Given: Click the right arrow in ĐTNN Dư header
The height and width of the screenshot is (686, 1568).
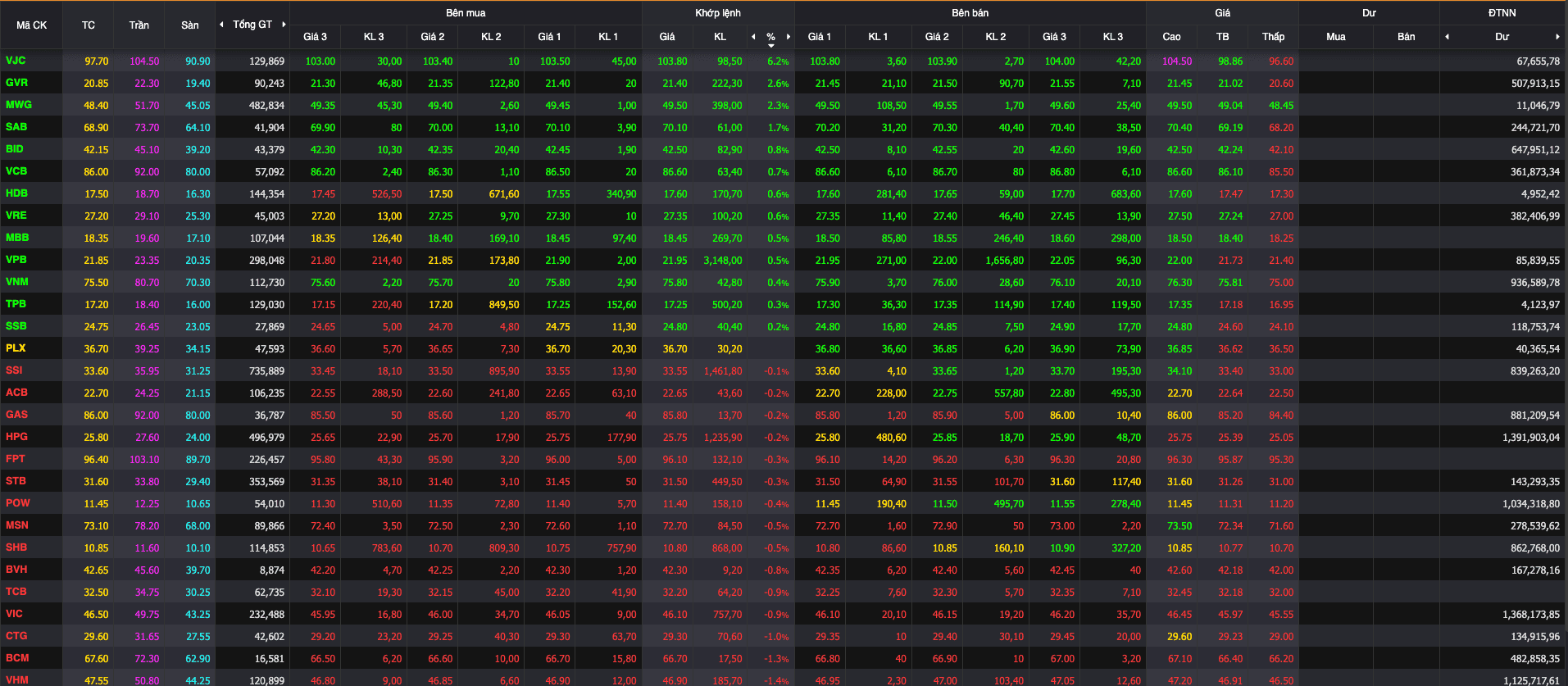Looking at the screenshot, I should [1557, 37].
